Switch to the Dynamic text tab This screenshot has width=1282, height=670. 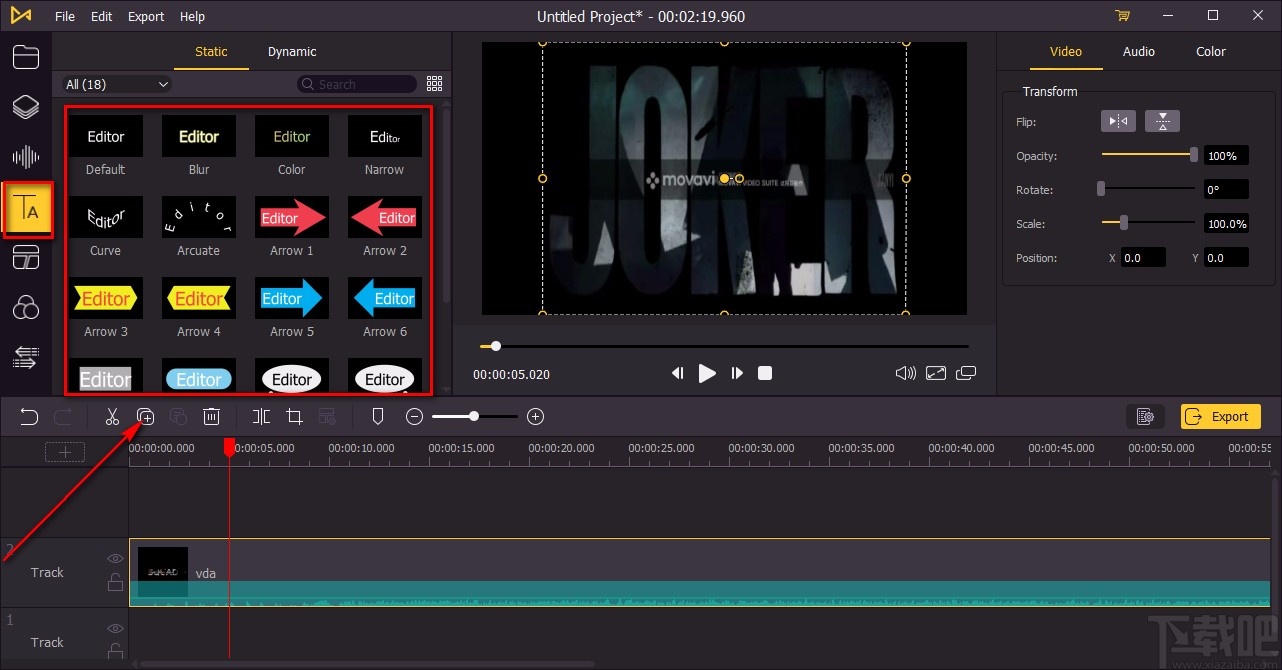(x=292, y=52)
